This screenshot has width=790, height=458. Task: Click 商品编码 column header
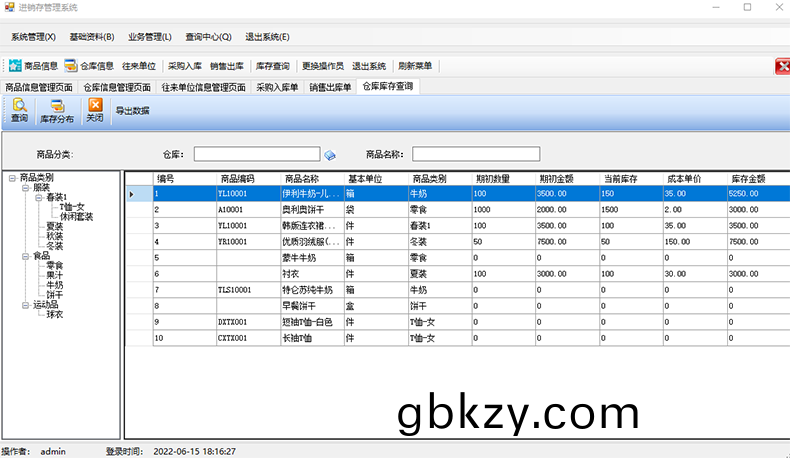point(248,179)
